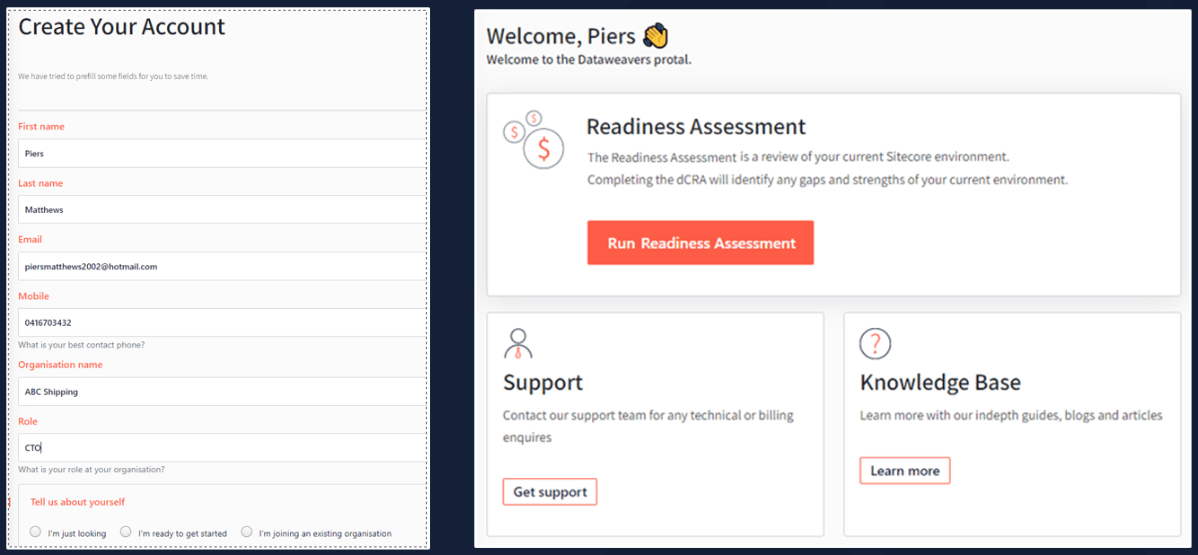Image resolution: width=1198 pixels, height=555 pixels.
Task: Click the First name input field
Action: [x=220, y=154]
